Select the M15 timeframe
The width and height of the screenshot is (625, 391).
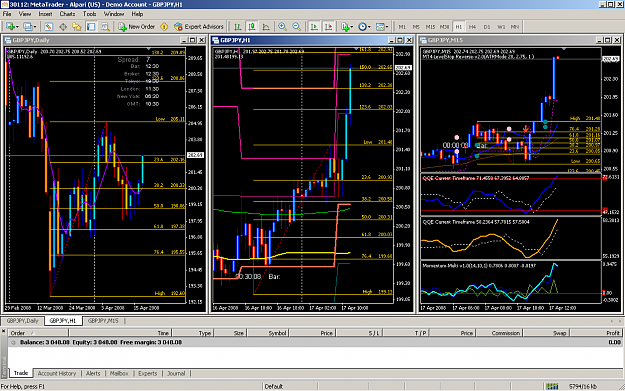tap(430, 27)
